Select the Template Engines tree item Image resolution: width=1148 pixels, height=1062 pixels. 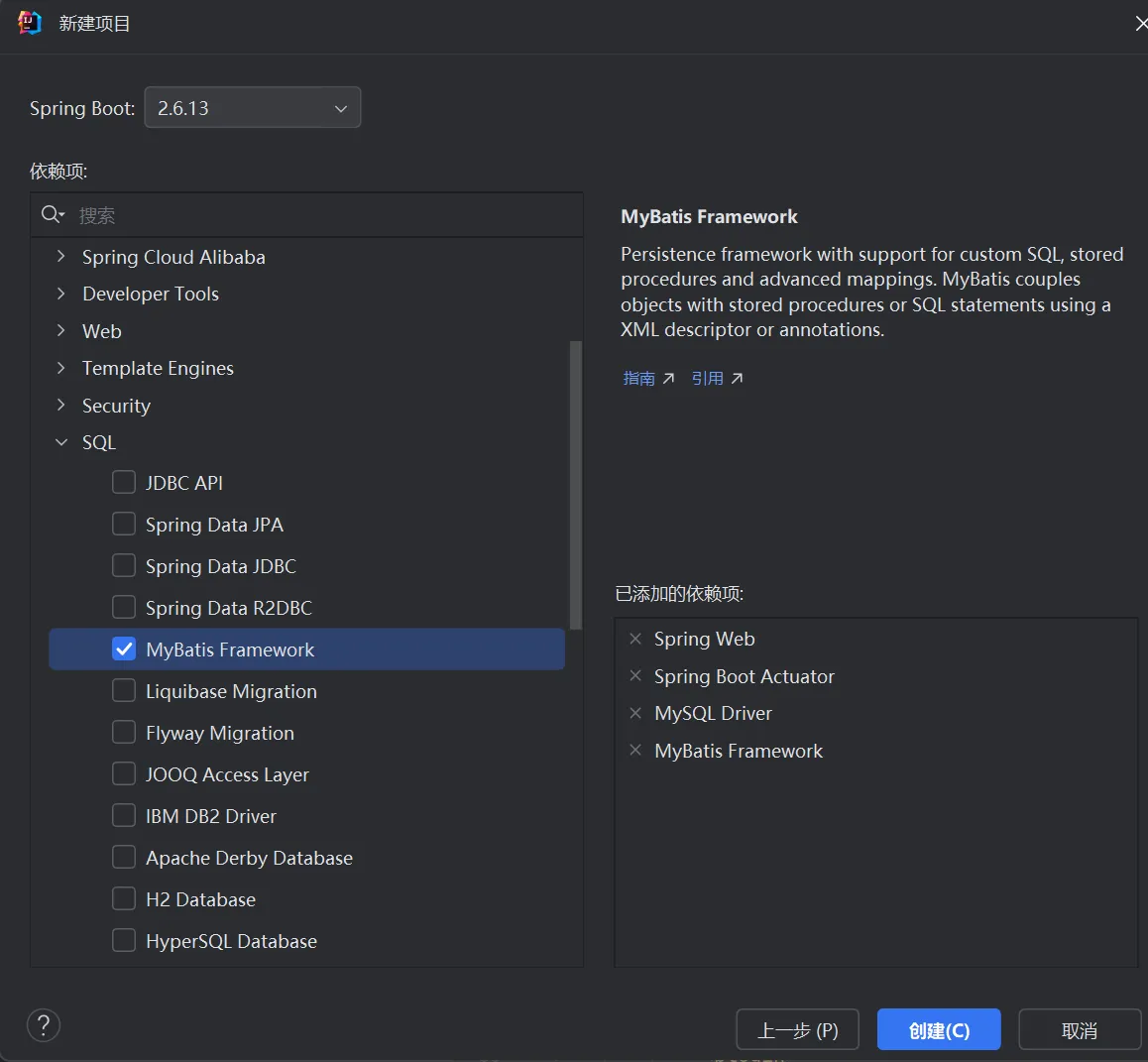pos(158,368)
